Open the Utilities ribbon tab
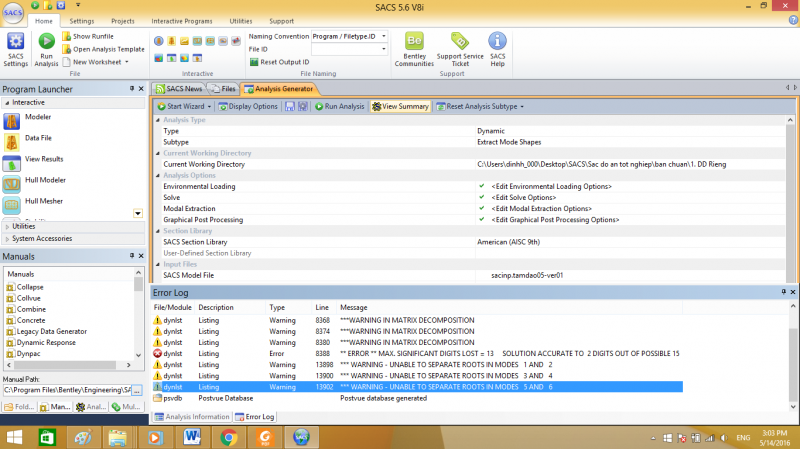Viewport: 800px width, 449px height. click(240, 21)
